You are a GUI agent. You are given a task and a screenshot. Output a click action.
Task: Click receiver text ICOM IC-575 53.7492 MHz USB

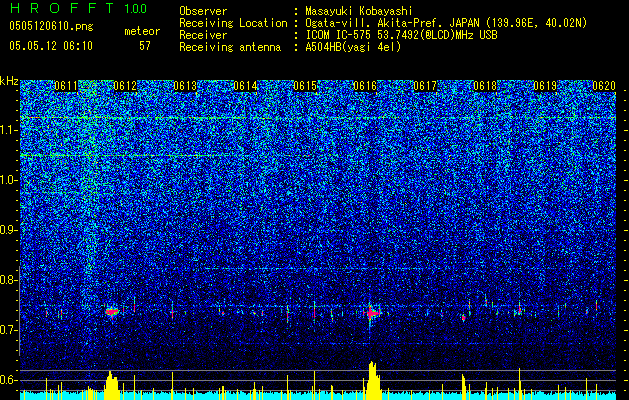pyautogui.click(x=401, y=35)
